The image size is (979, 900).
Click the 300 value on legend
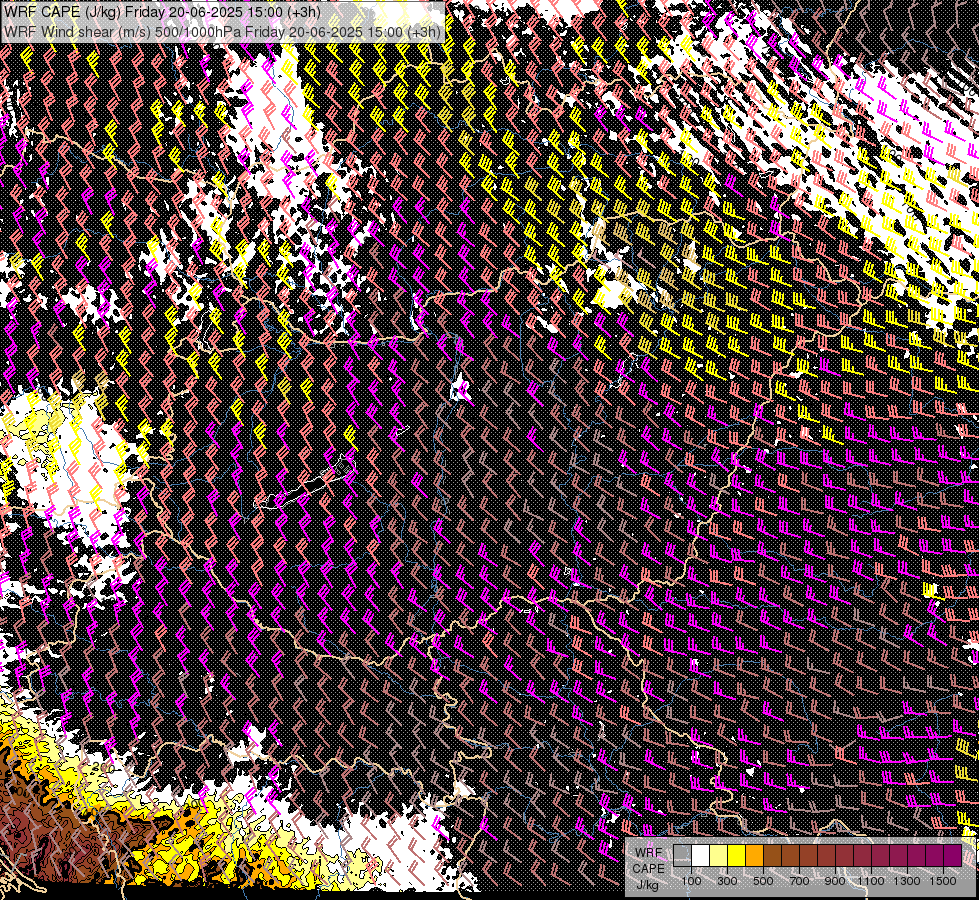point(727,881)
